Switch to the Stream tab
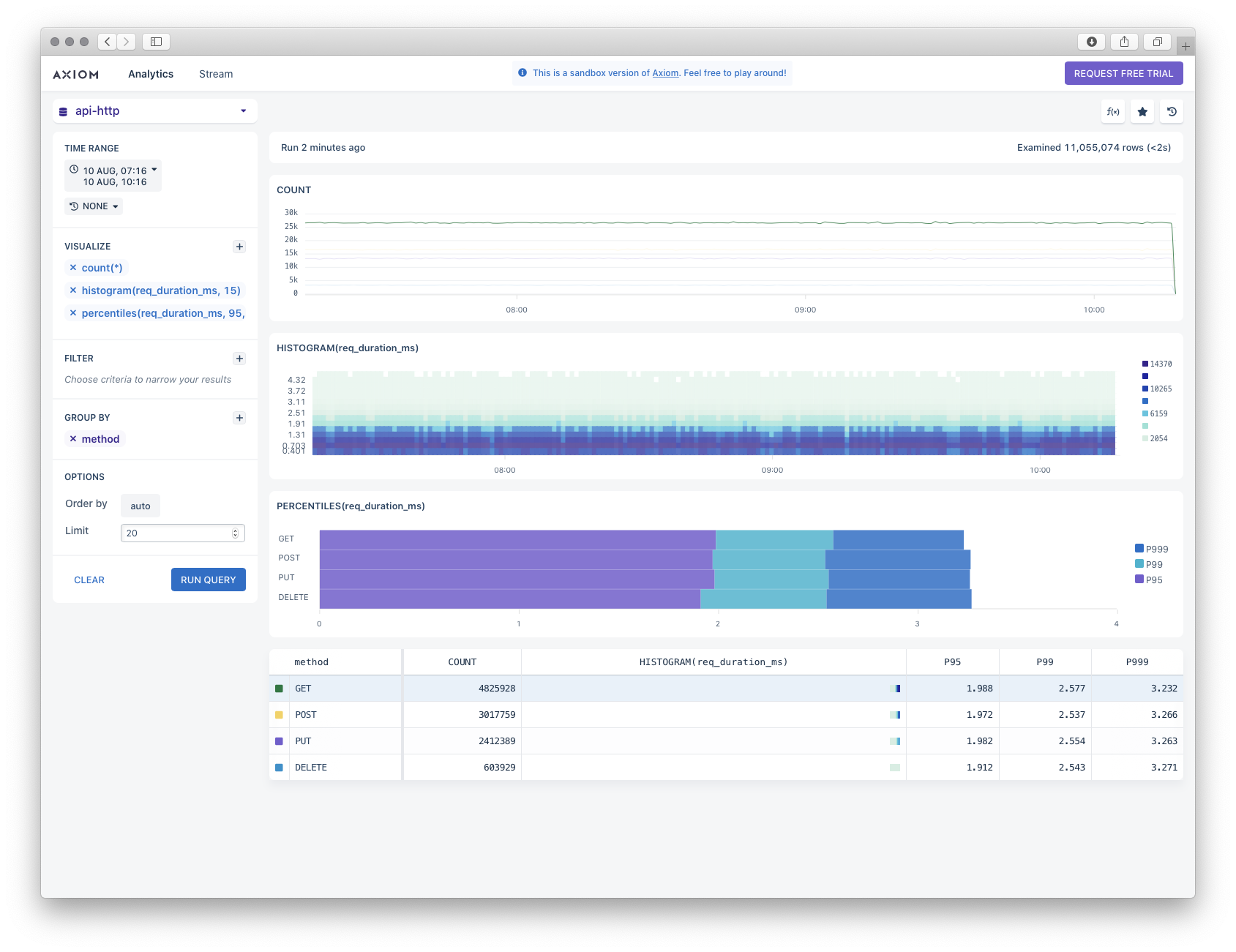 pyautogui.click(x=216, y=74)
